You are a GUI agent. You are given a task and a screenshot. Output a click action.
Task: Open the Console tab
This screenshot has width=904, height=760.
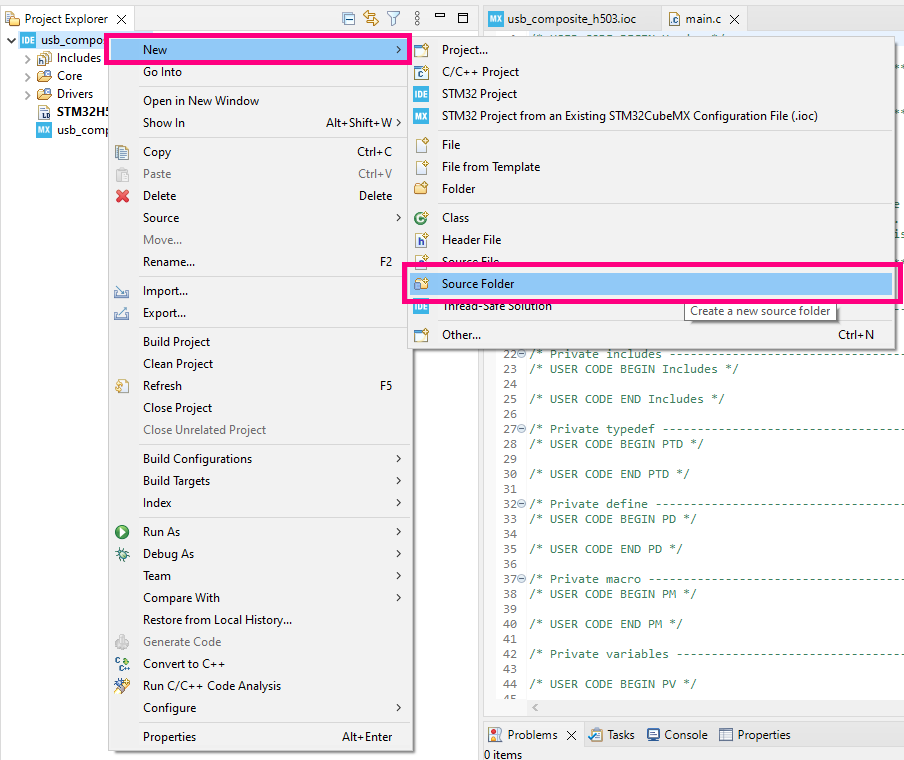tap(677, 735)
